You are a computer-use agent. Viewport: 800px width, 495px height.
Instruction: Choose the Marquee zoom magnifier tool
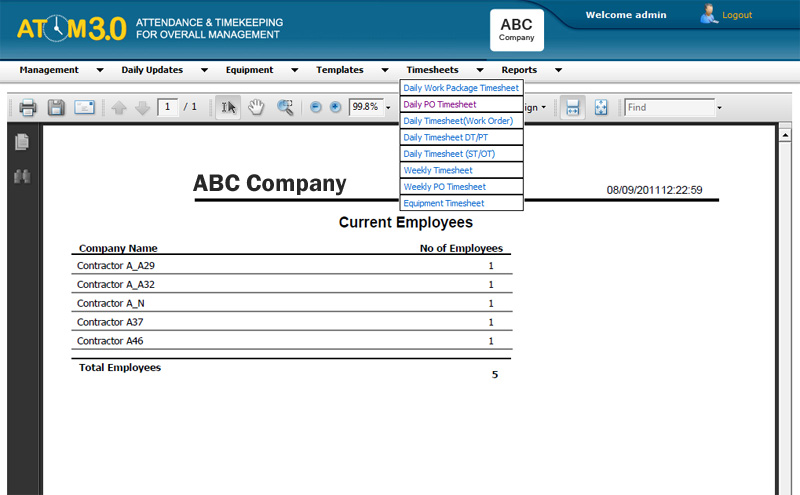285,107
